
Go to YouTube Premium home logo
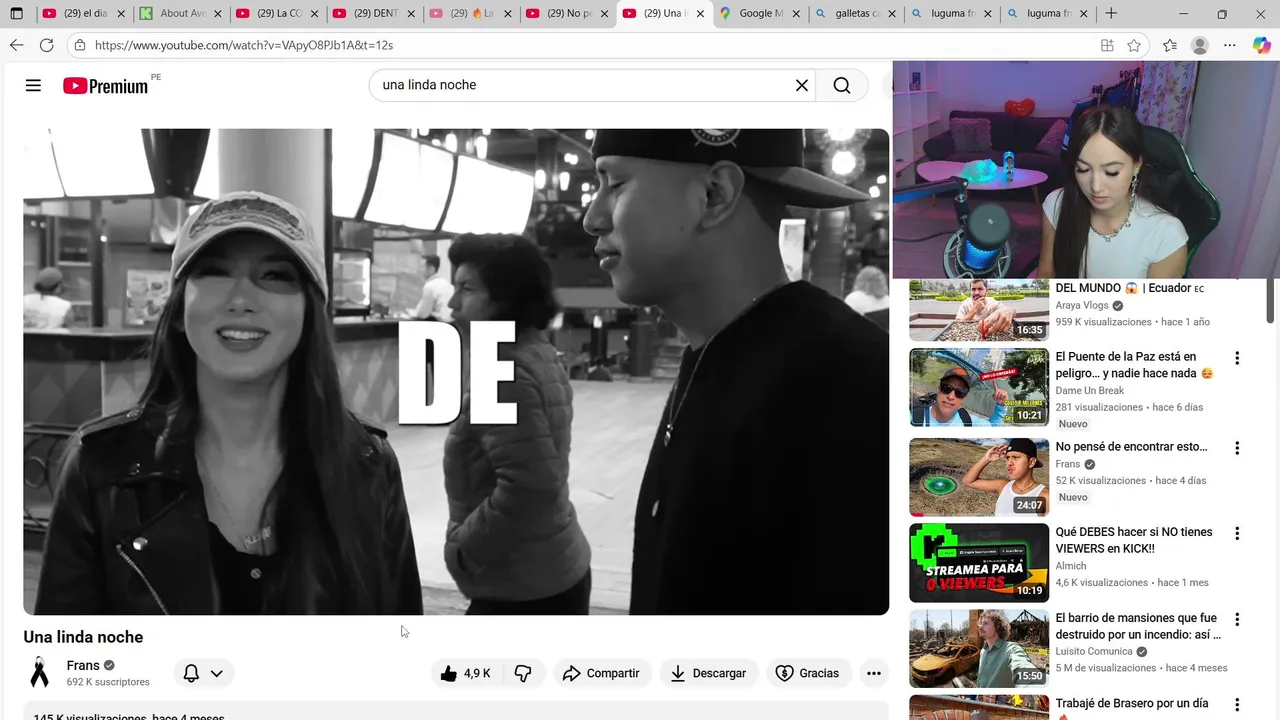point(105,86)
